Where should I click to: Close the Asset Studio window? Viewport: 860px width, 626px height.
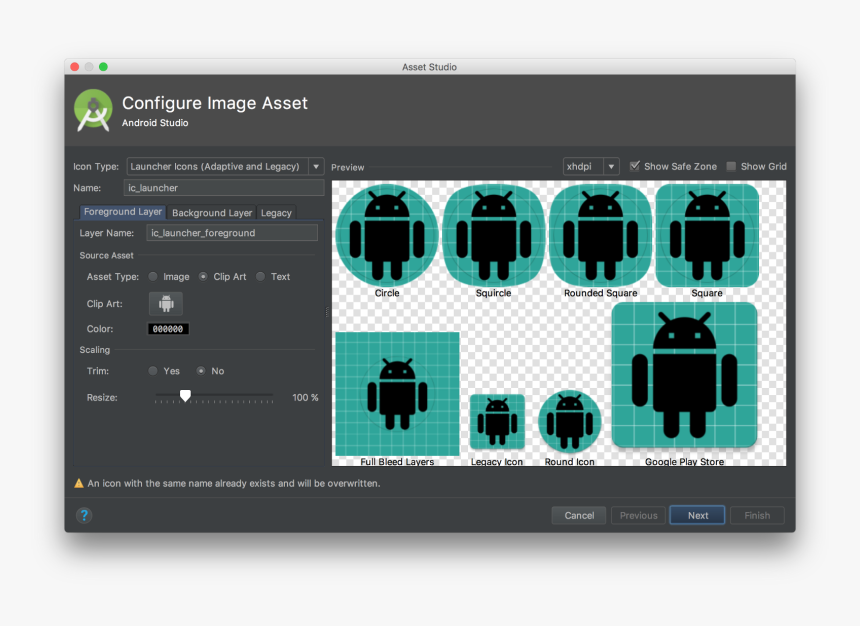(75, 67)
